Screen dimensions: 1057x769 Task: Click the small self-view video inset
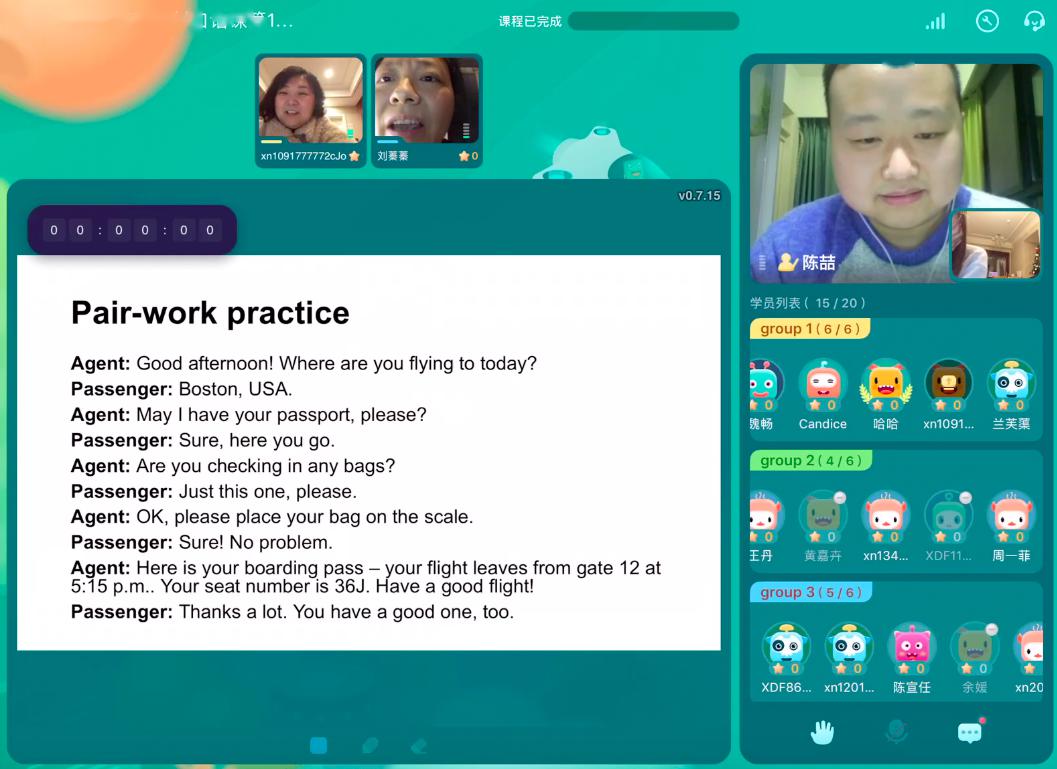click(996, 245)
